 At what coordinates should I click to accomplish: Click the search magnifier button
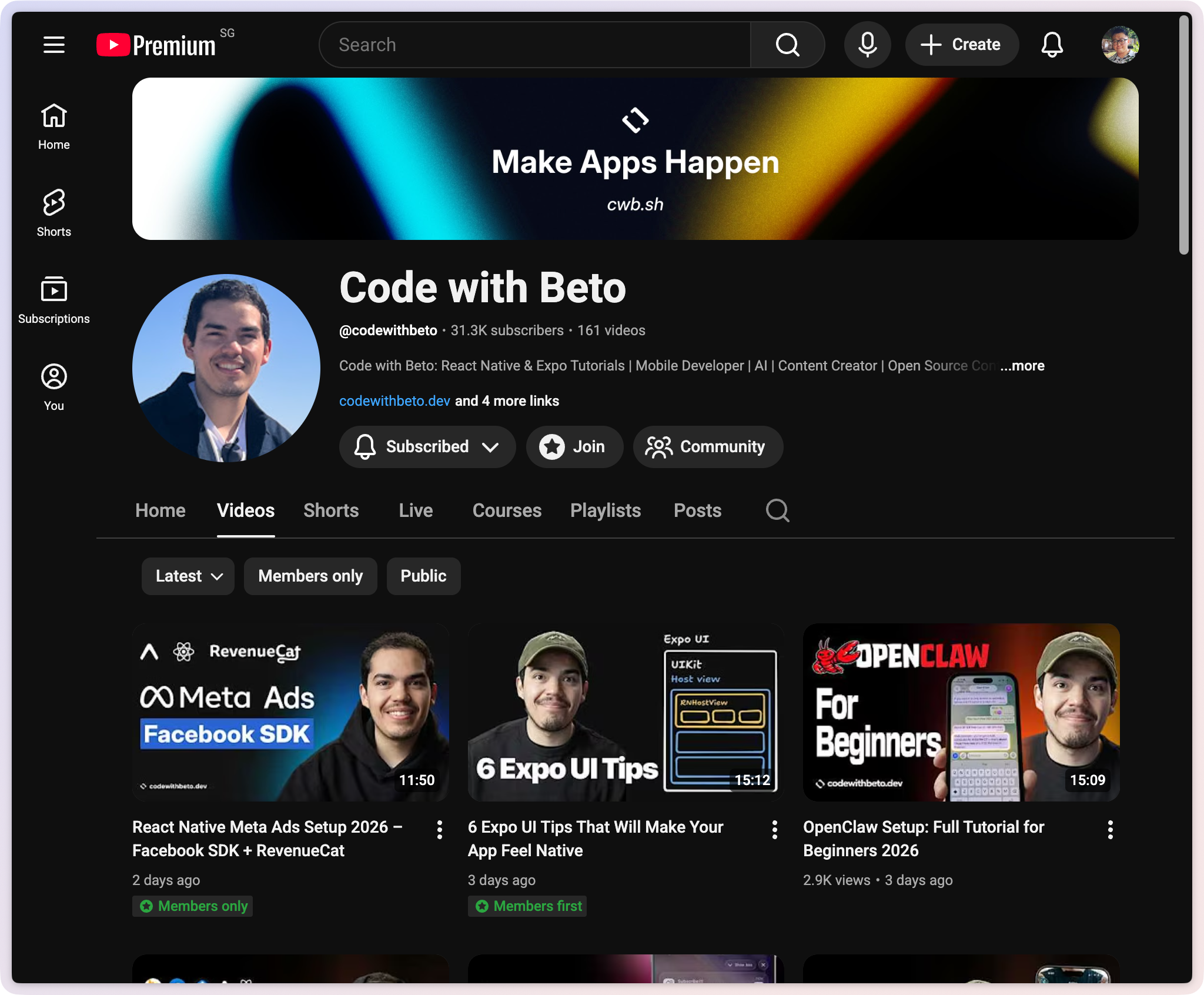pos(787,45)
